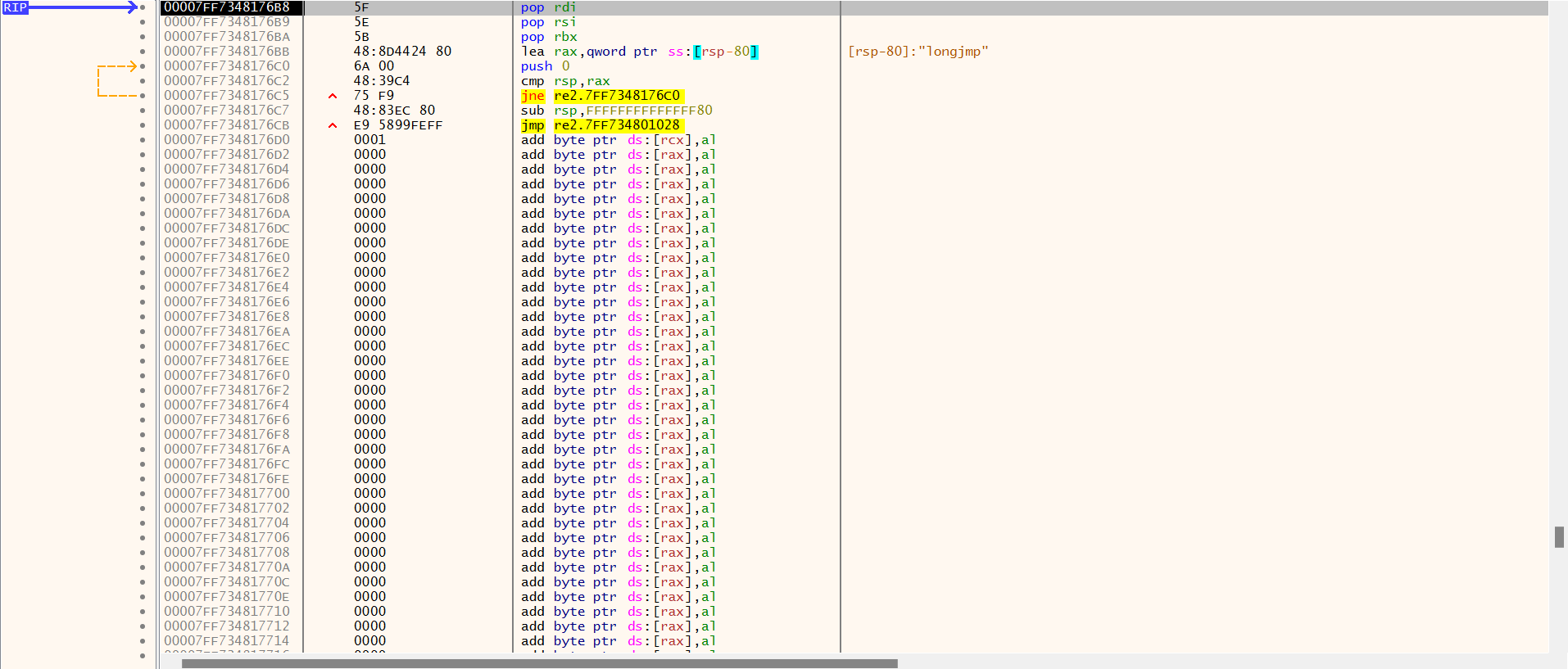This screenshot has width=1568, height=669.
Task: Toggle breakpoint bullet at 00007FF734817710
Action: pos(143,612)
